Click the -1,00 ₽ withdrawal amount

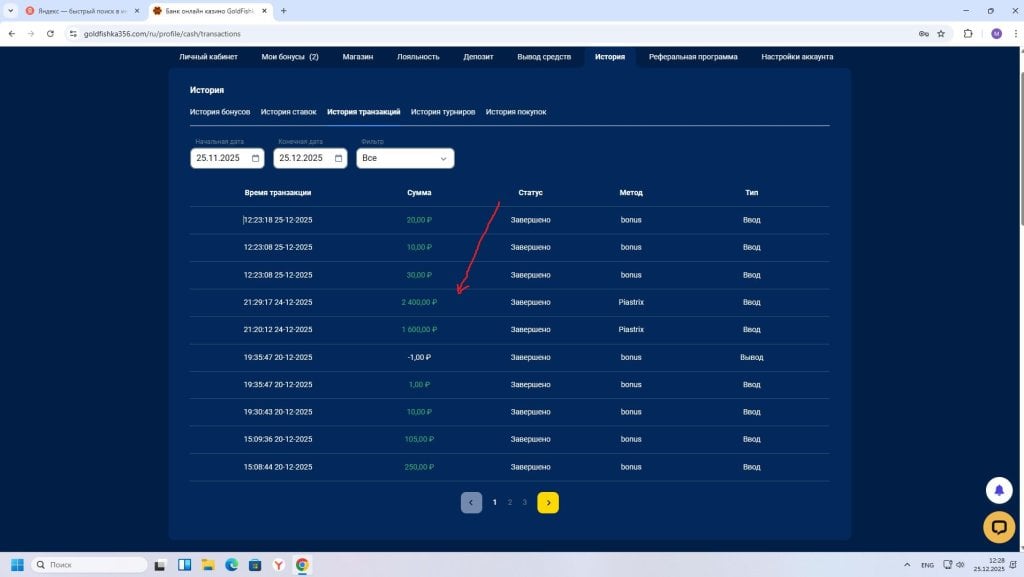point(419,357)
